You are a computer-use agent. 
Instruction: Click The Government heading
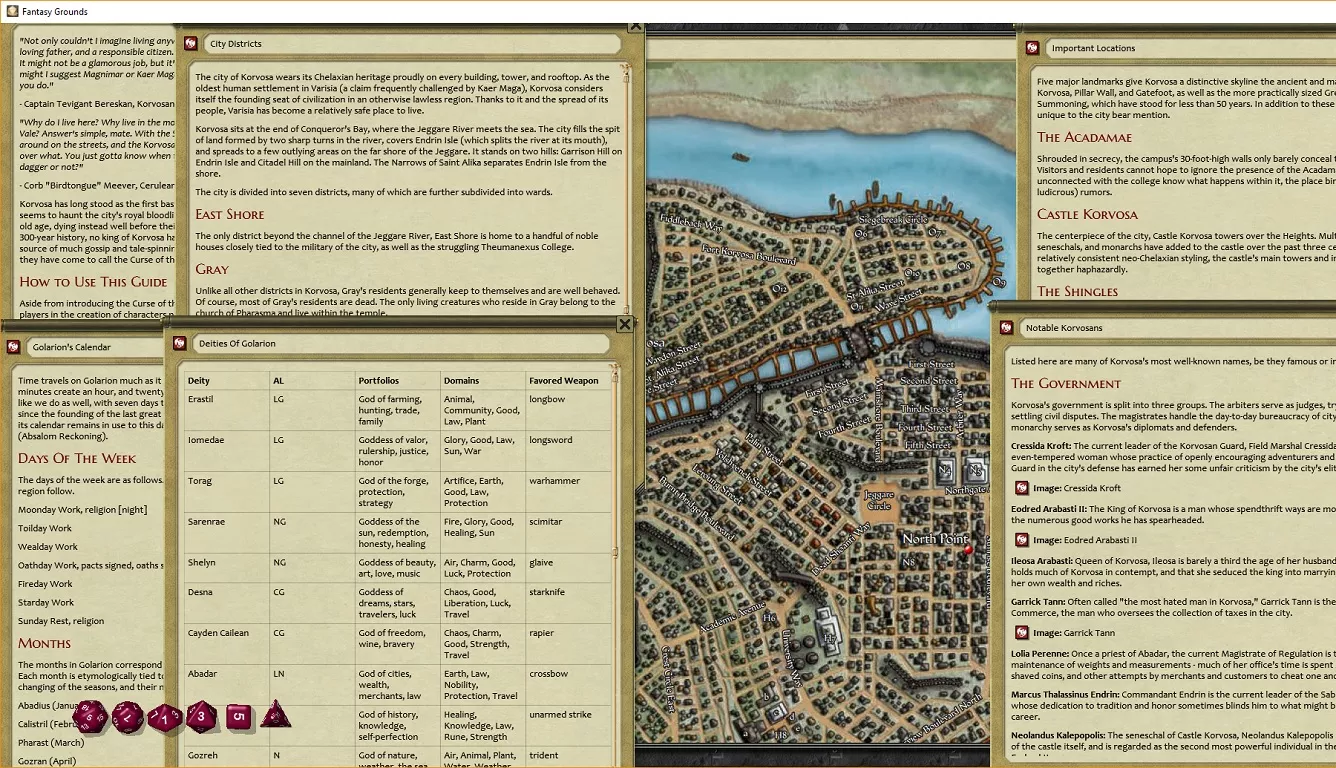coord(1066,383)
